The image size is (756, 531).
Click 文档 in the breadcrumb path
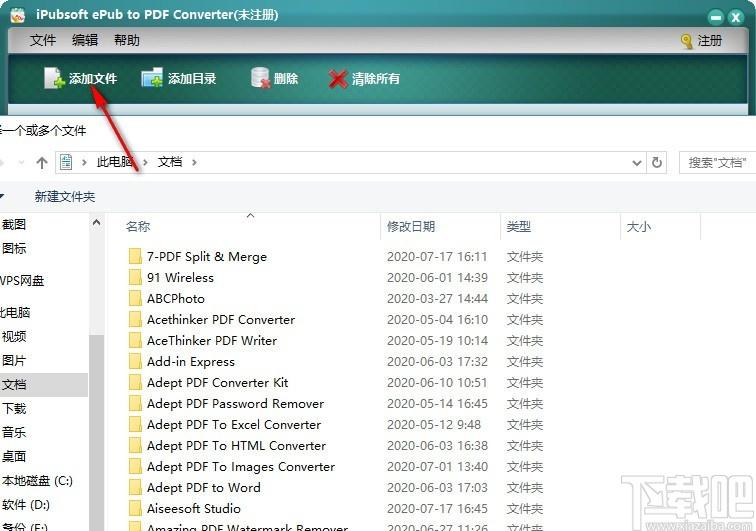click(170, 162)
